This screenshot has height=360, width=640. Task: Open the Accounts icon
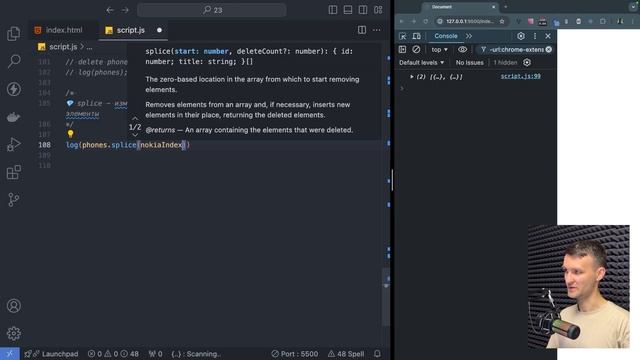13,306
